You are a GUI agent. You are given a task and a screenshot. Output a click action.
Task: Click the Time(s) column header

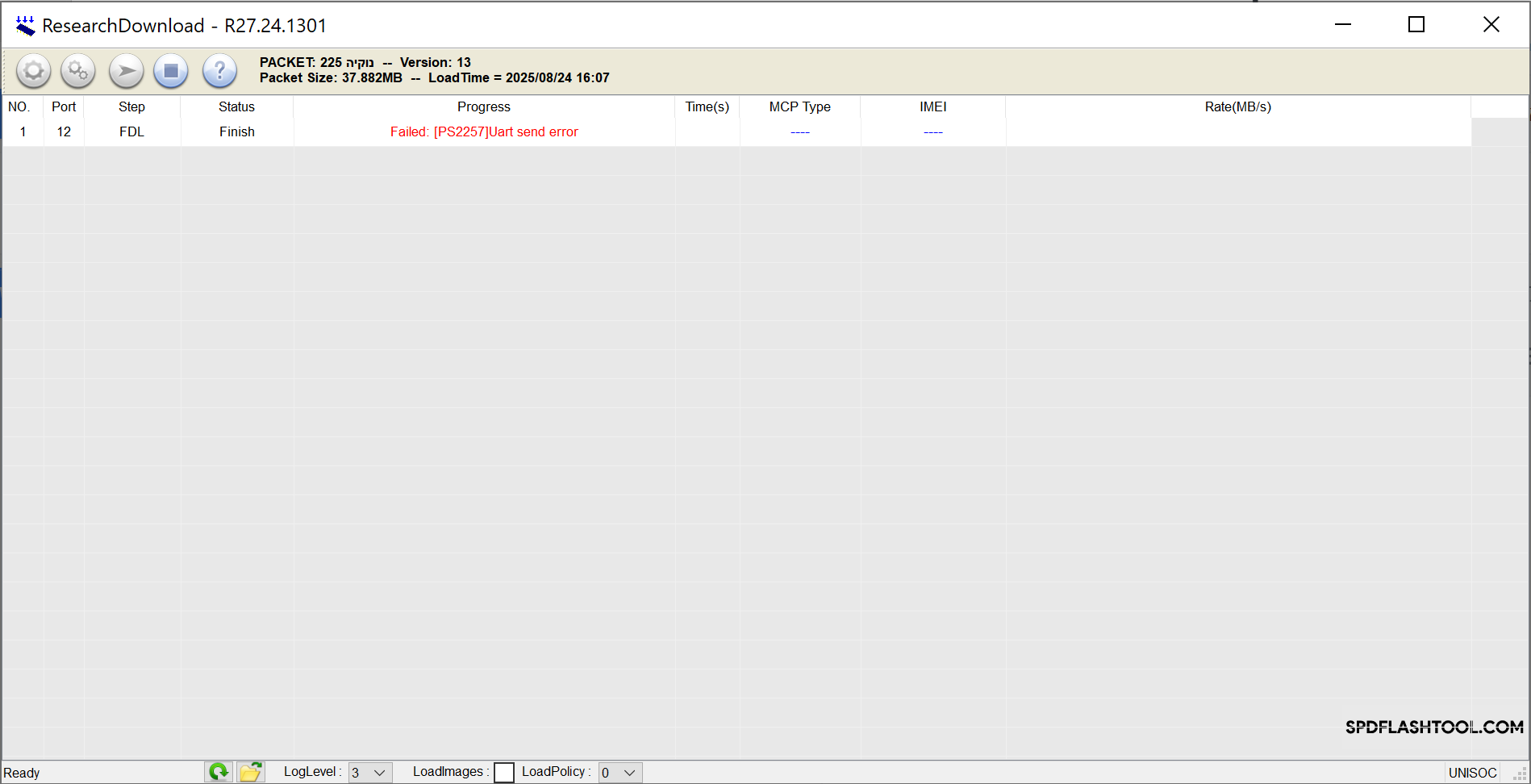click(707, 106)
